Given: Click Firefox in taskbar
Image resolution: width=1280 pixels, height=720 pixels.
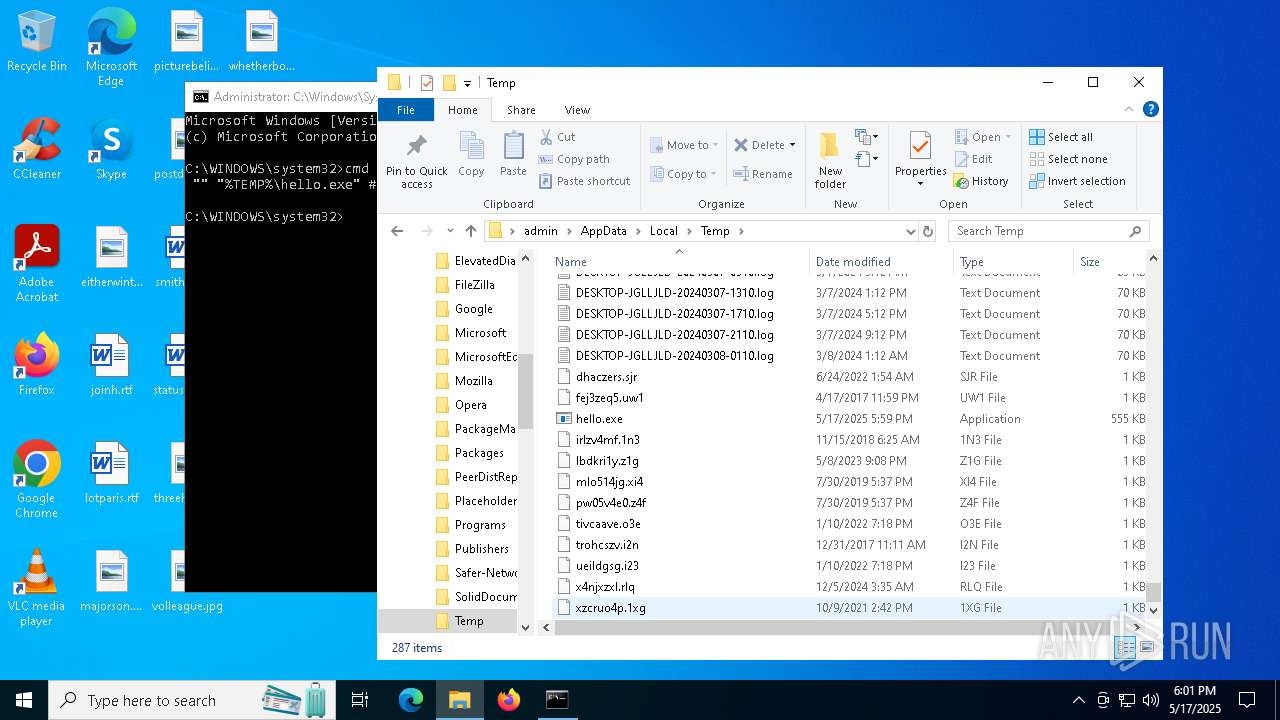Looking at the screenshot, I should point(509,700).
